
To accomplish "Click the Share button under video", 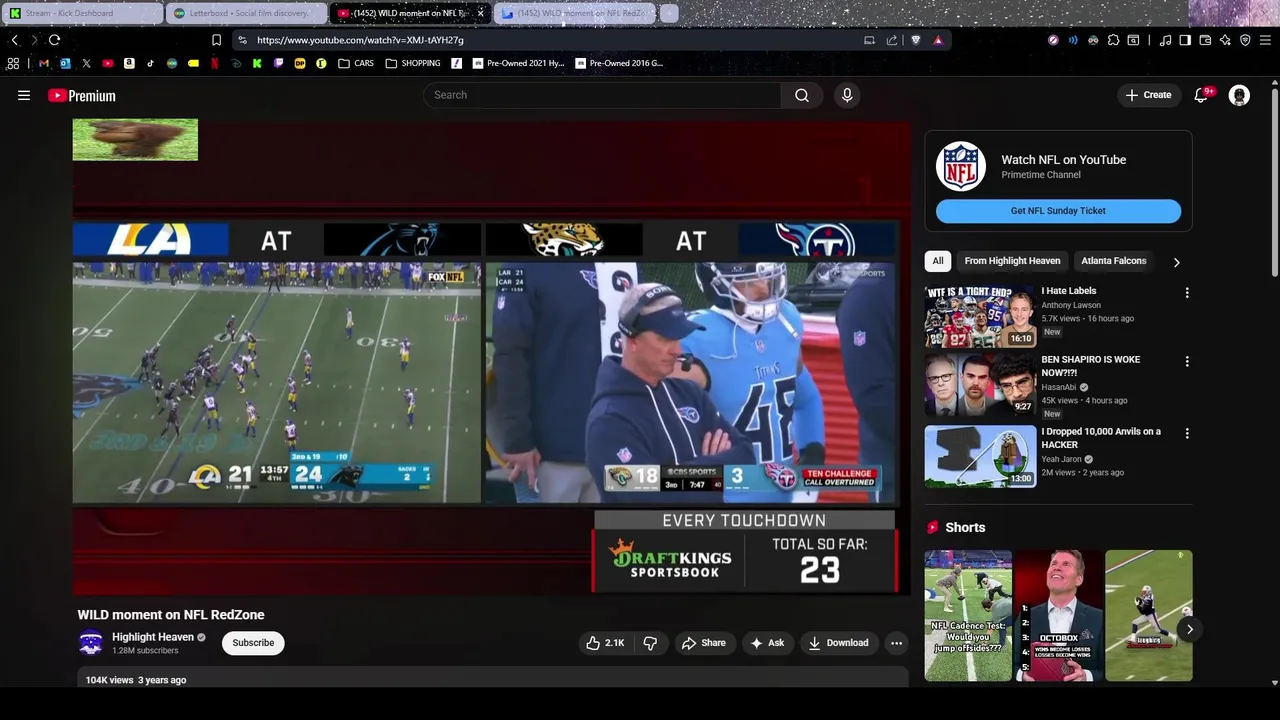I will [704, 643].
